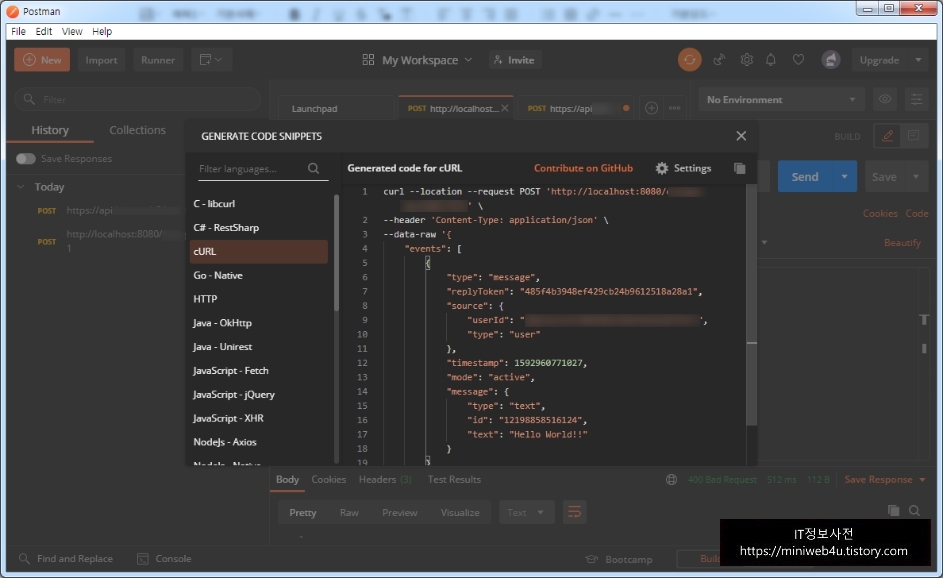Select Go - Native language
The image size is (943, 578).
[259, 275]
